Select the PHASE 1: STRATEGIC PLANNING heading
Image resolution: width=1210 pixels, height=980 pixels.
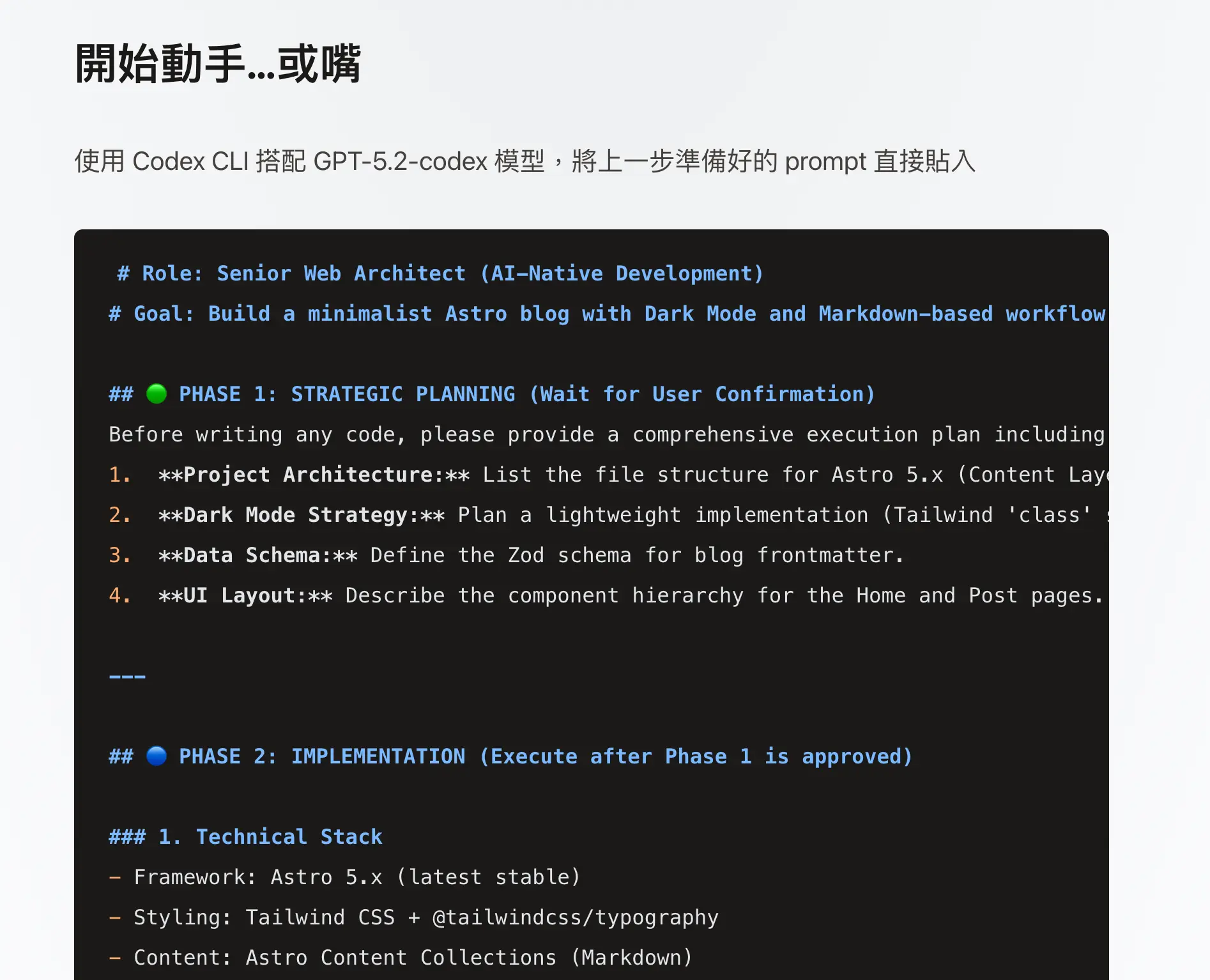click(492, 394)
